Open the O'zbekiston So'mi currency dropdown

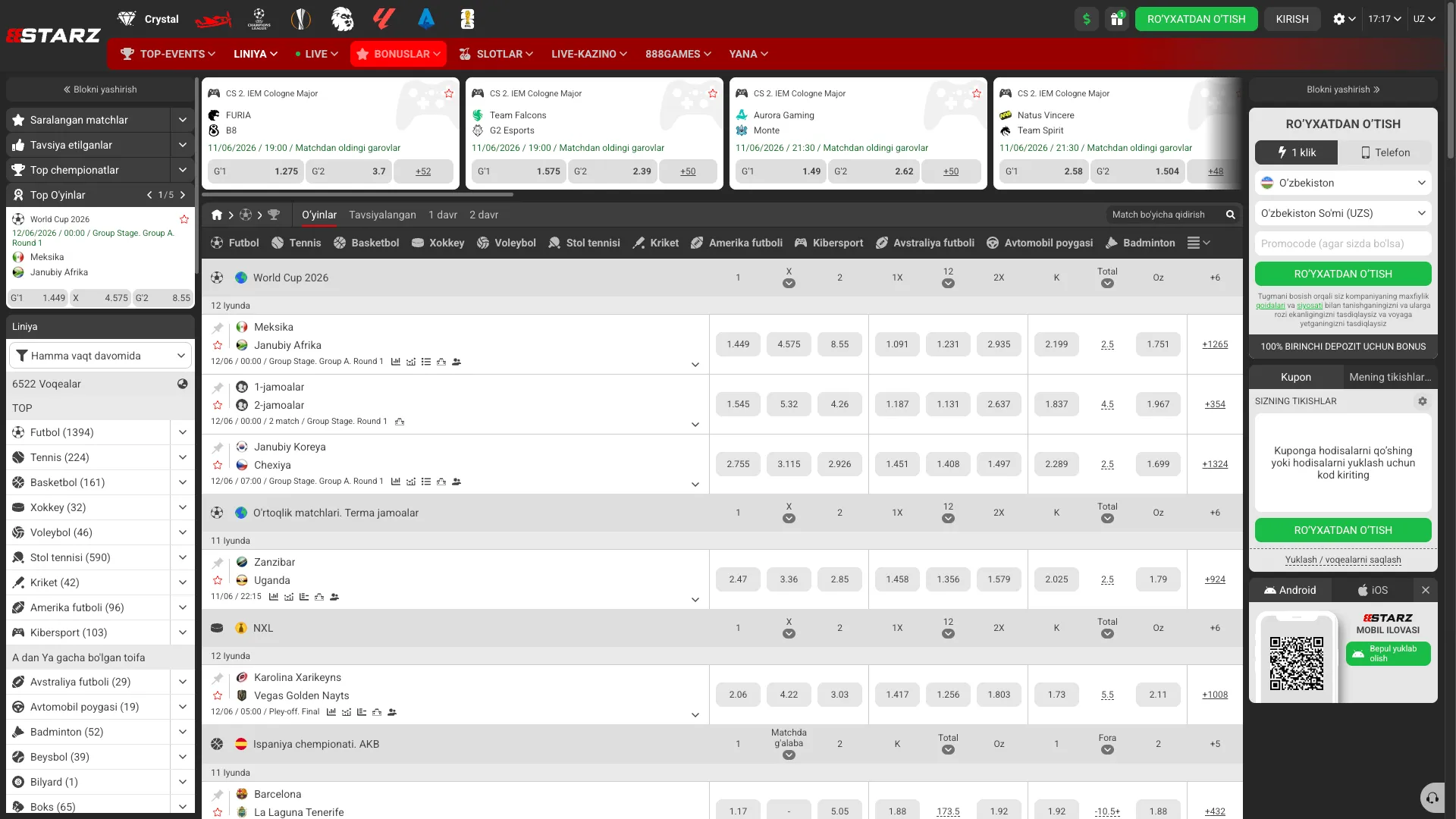tap(1343, 213)
